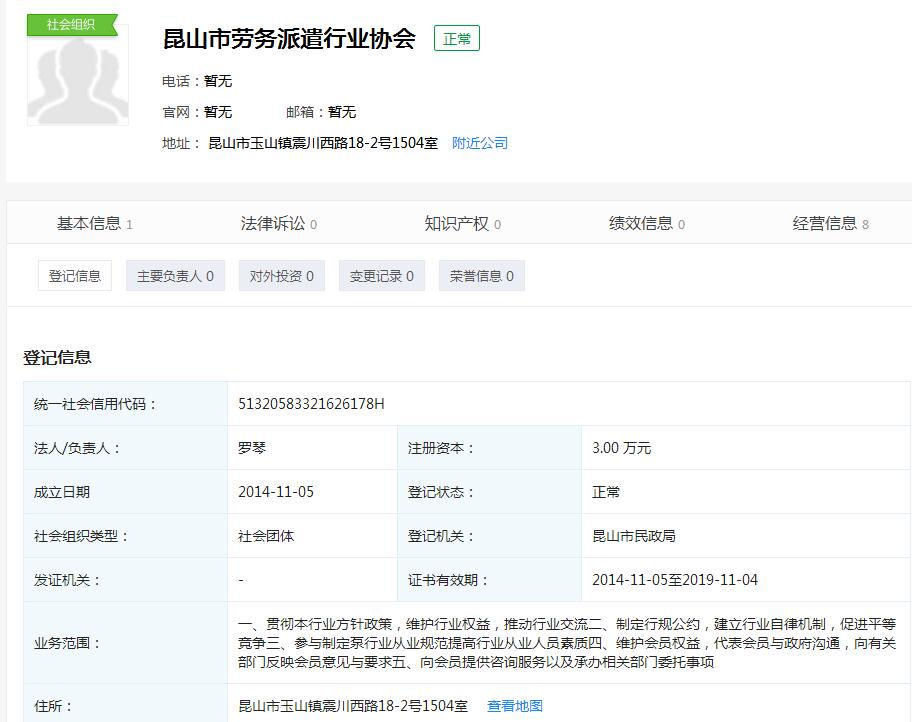This screenshot has width=912, height=722.
Task: Click the header address 昆山市玉山镇震川西路18-2号1504室
Action: 323,143
